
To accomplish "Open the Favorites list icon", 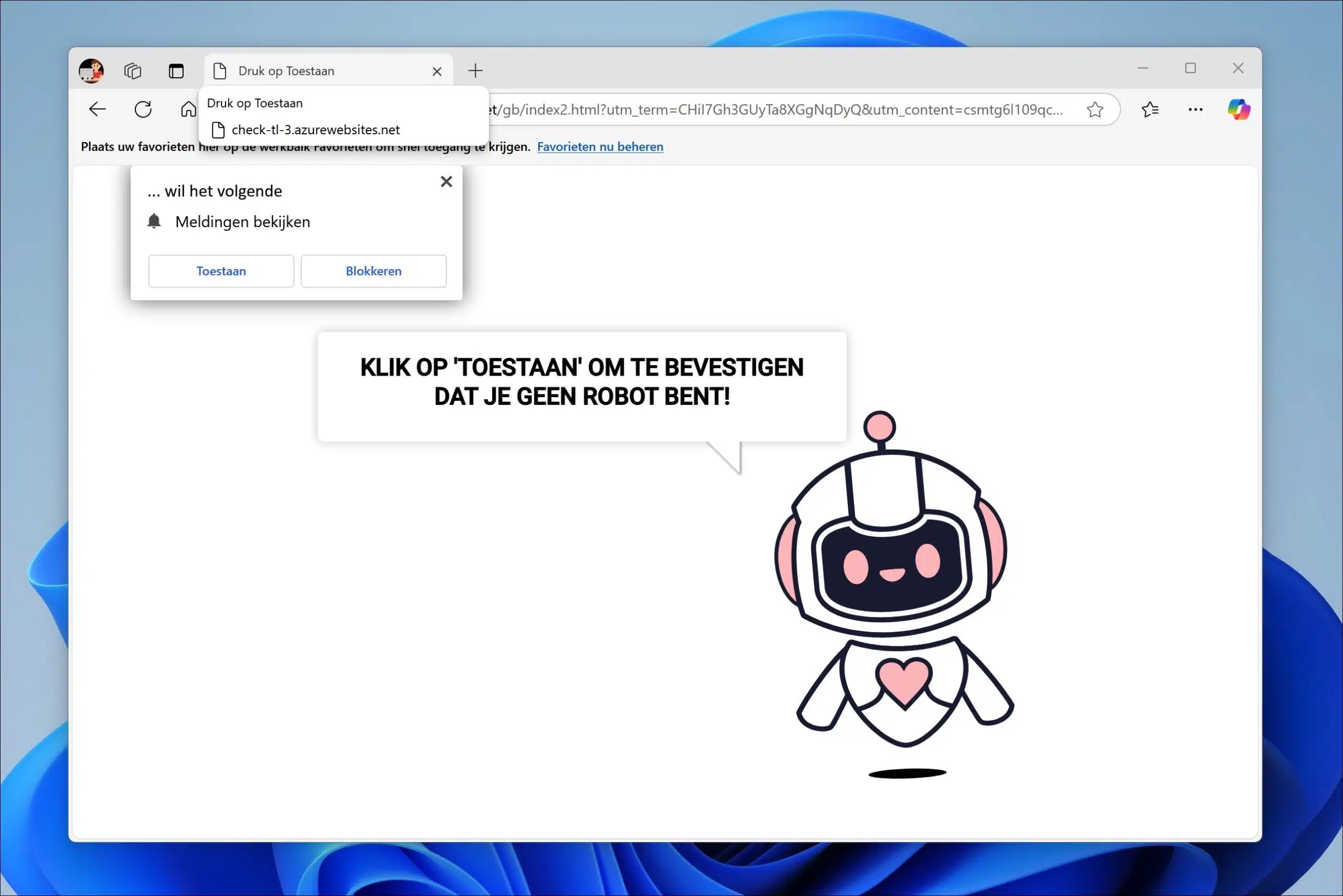I will pyautogui.click(x=1150, y=109).
